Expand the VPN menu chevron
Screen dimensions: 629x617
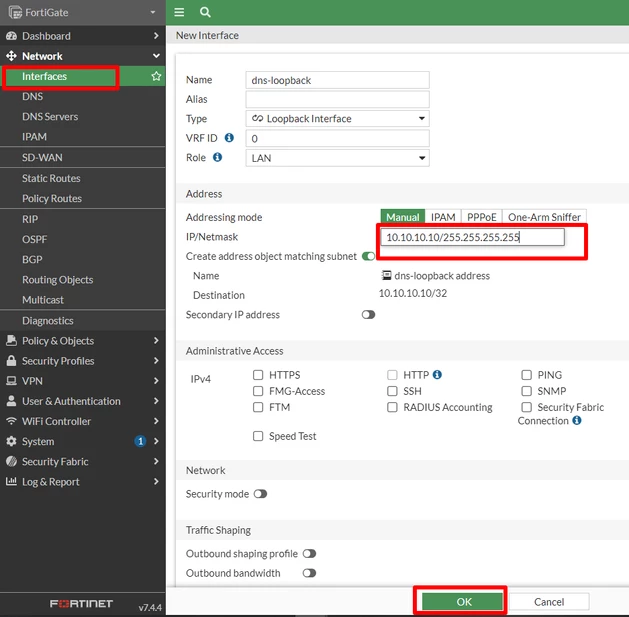pyautogui.click(x=156, y=381)
